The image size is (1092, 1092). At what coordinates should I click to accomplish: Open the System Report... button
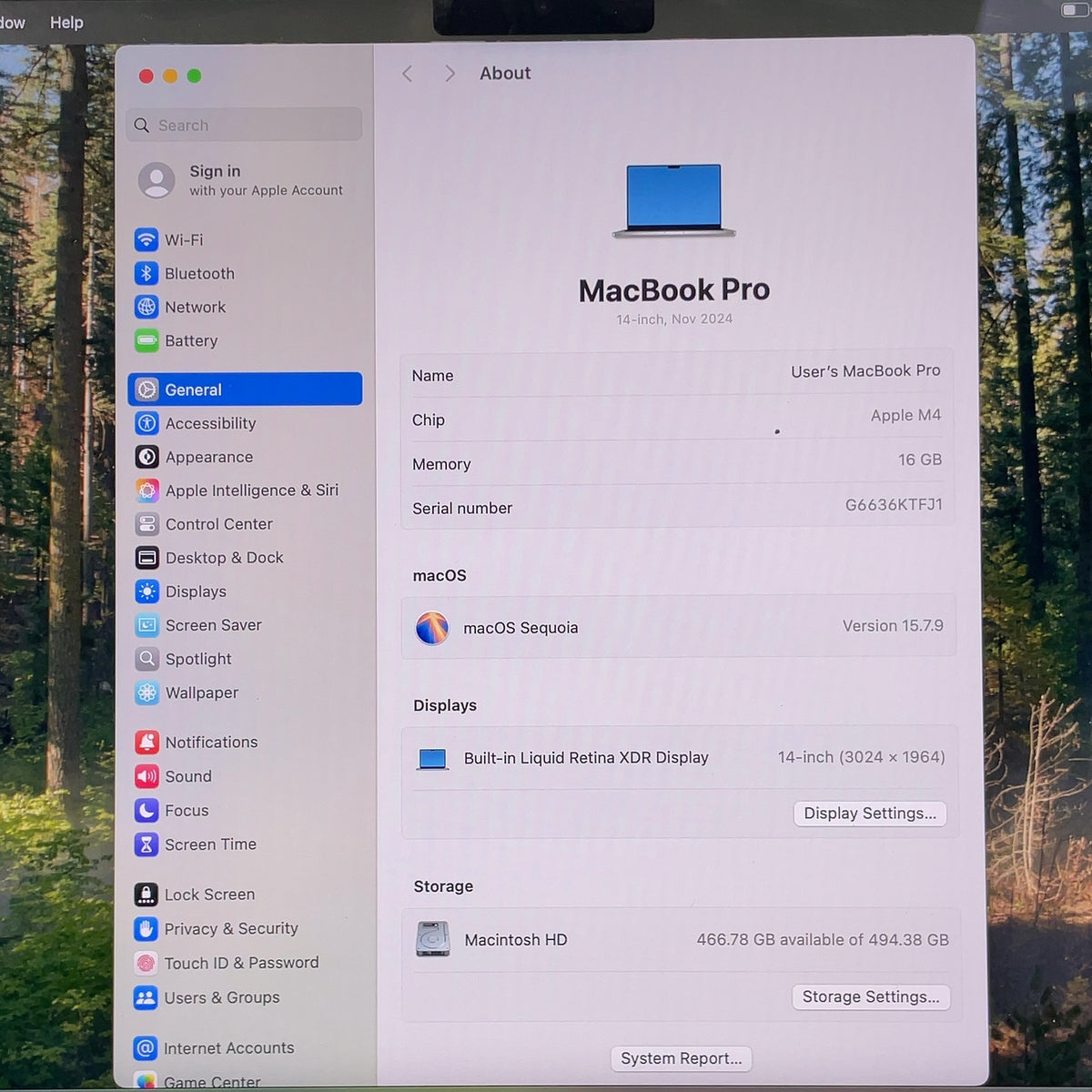click(x=682, y=1058)
